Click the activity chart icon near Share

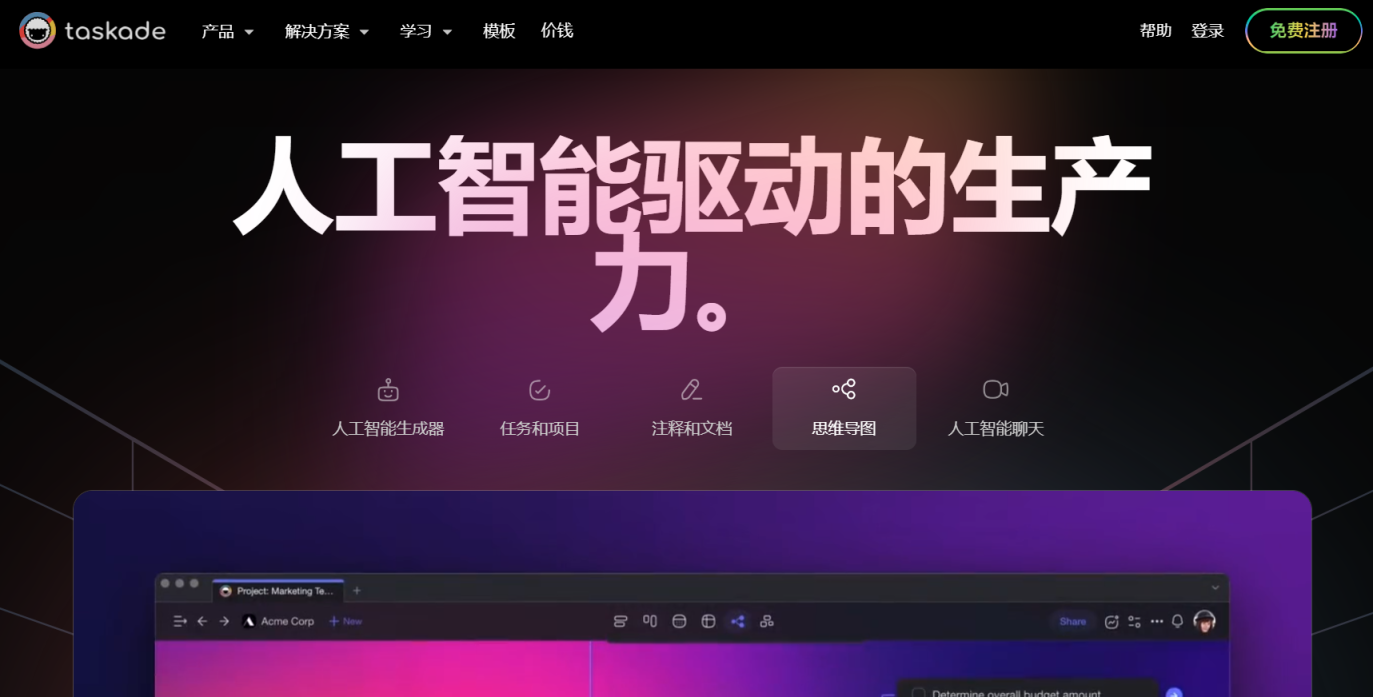tap(1112, 621)
